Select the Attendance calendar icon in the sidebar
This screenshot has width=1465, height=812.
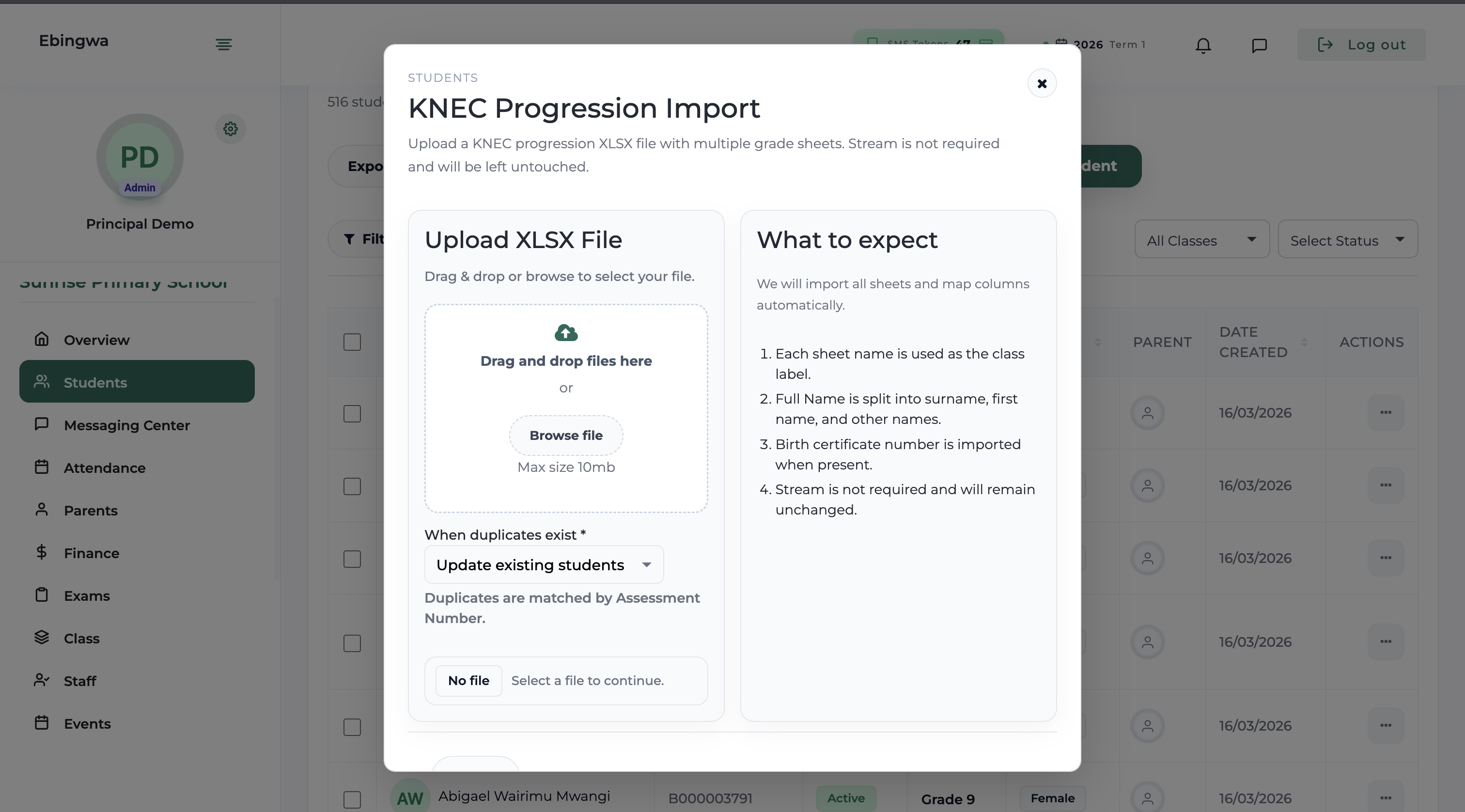(42, 467)
